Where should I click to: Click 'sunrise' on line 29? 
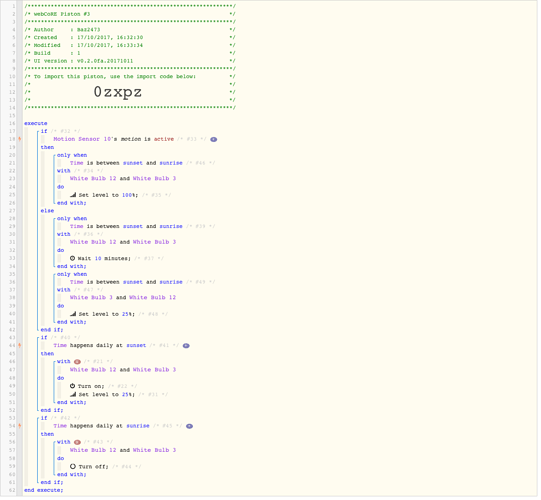pyautogui.click(x=171, y=227)
